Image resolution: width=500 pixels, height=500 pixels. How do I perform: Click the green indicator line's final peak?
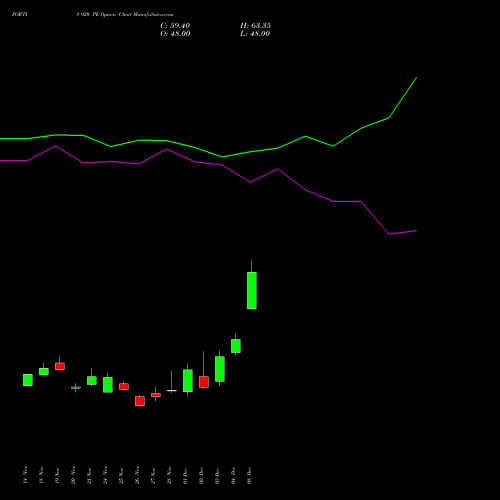tap(417, 77)
